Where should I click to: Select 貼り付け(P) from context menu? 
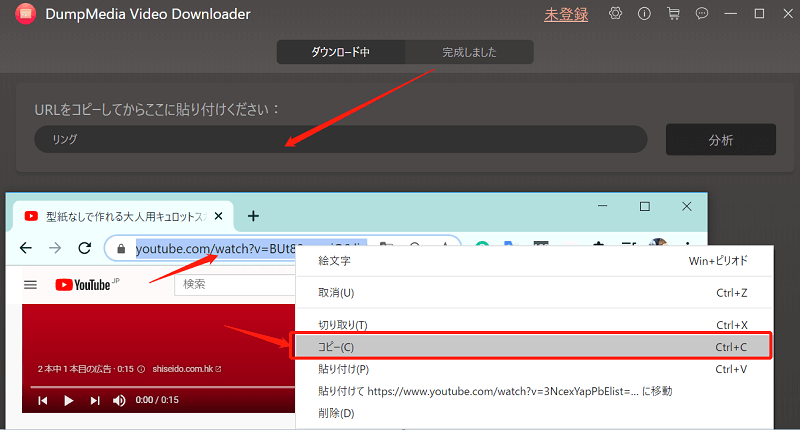[534, 369]
